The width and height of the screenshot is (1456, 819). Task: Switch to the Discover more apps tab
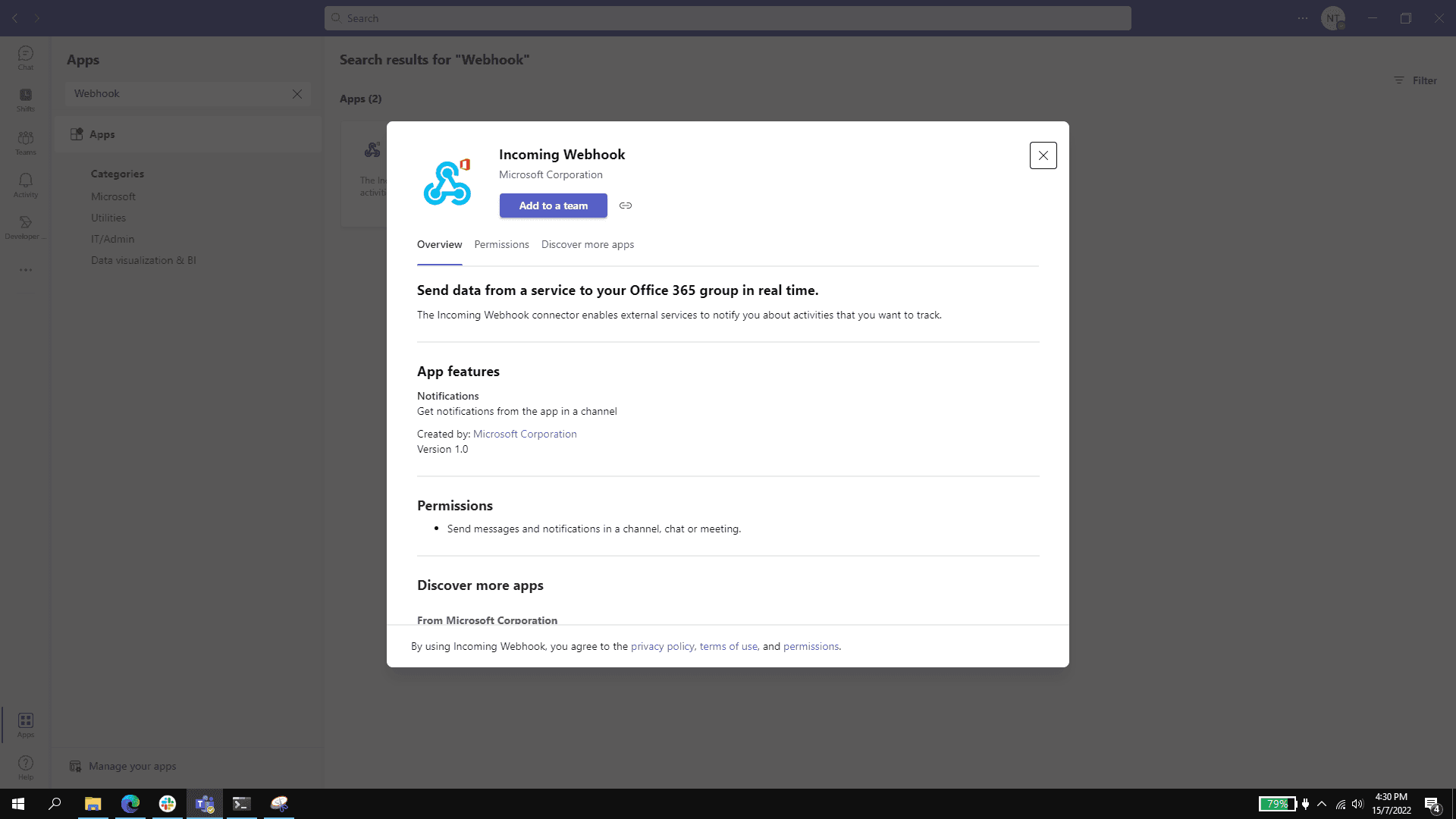(x=588, y=244)
